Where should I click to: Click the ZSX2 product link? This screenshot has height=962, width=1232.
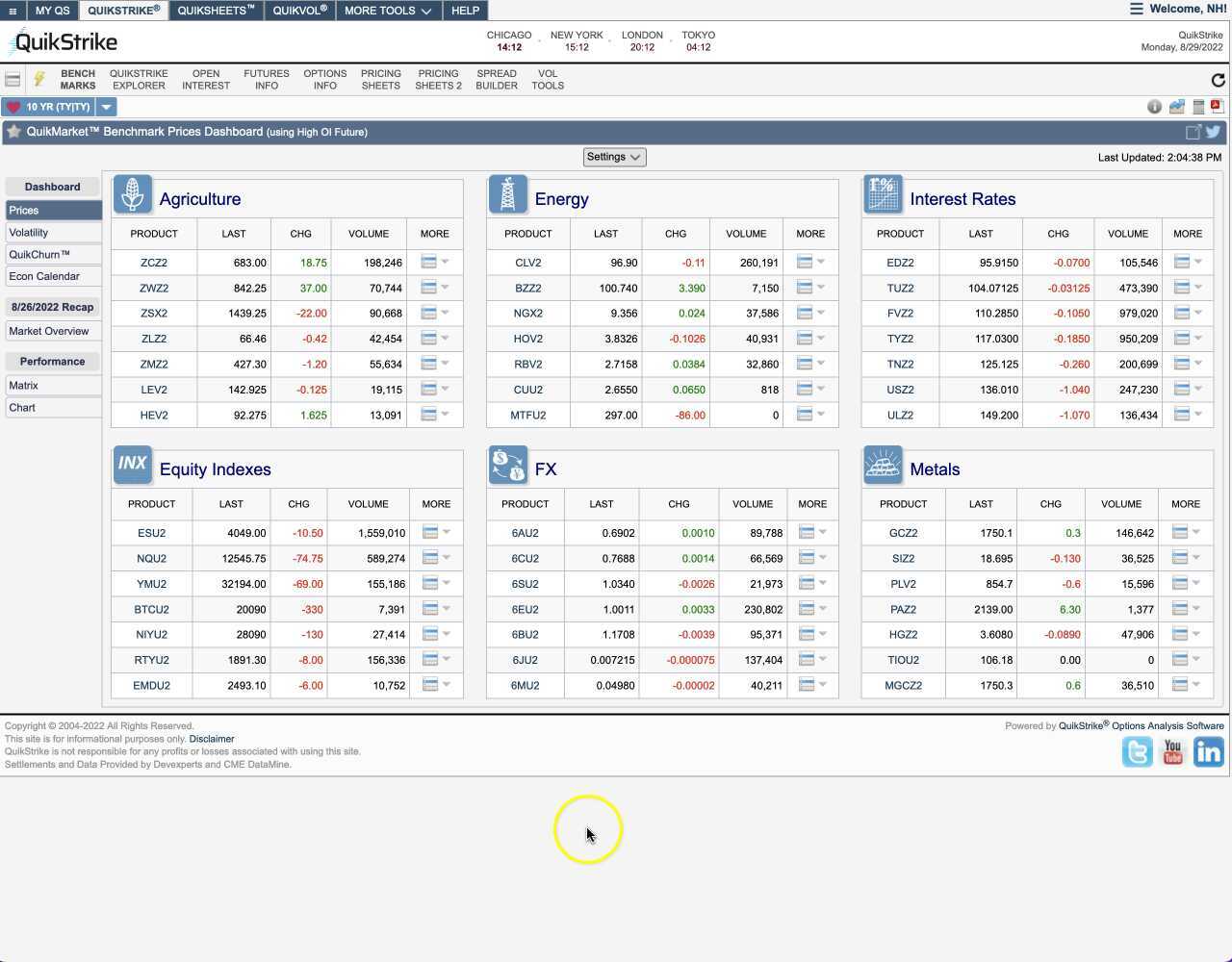(x=154, y=313)
